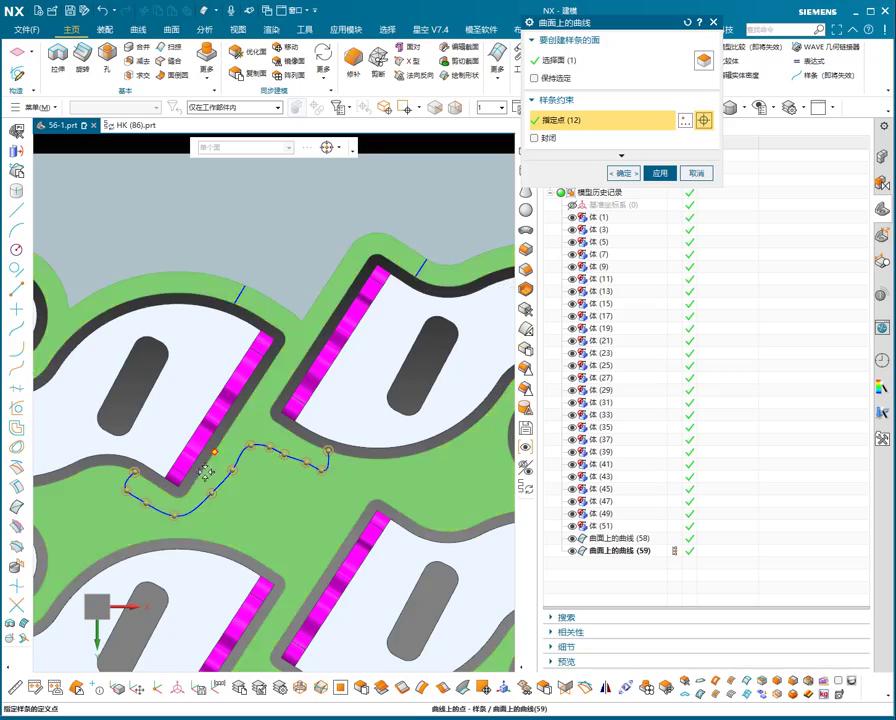Click the 修补 (Patch) surface icon
The width and height of the screenshot is (896, 720).
click(353, 56)
